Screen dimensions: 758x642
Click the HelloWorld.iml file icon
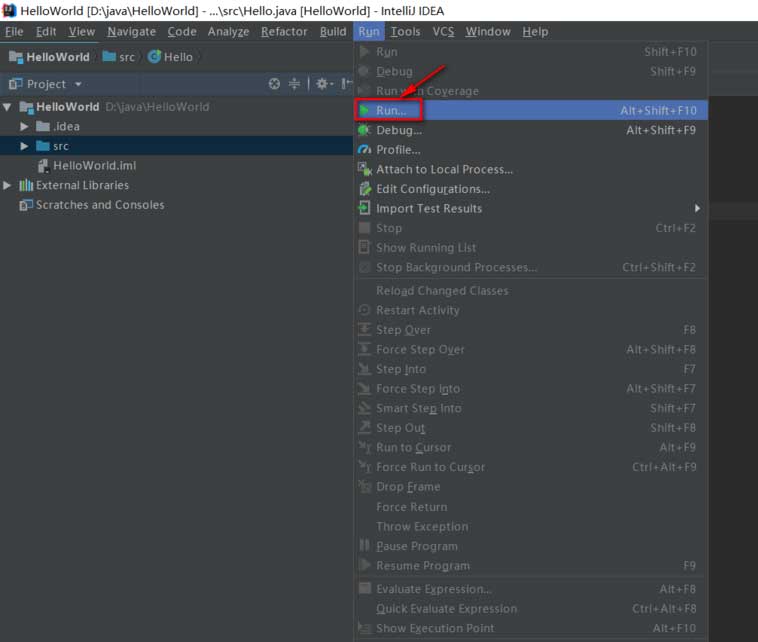pos(43,166)
